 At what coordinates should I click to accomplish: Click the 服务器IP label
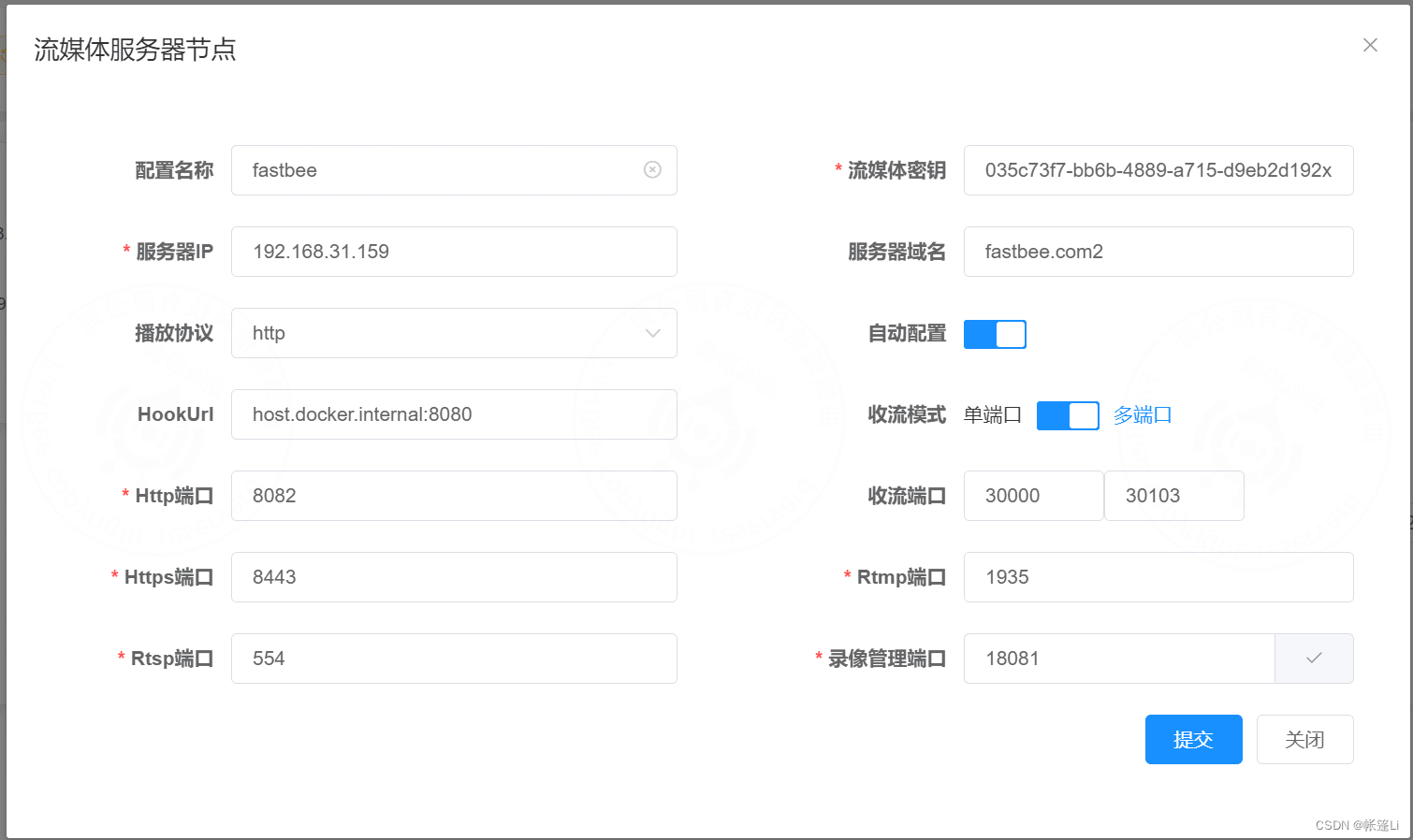(x=175, y=252)
